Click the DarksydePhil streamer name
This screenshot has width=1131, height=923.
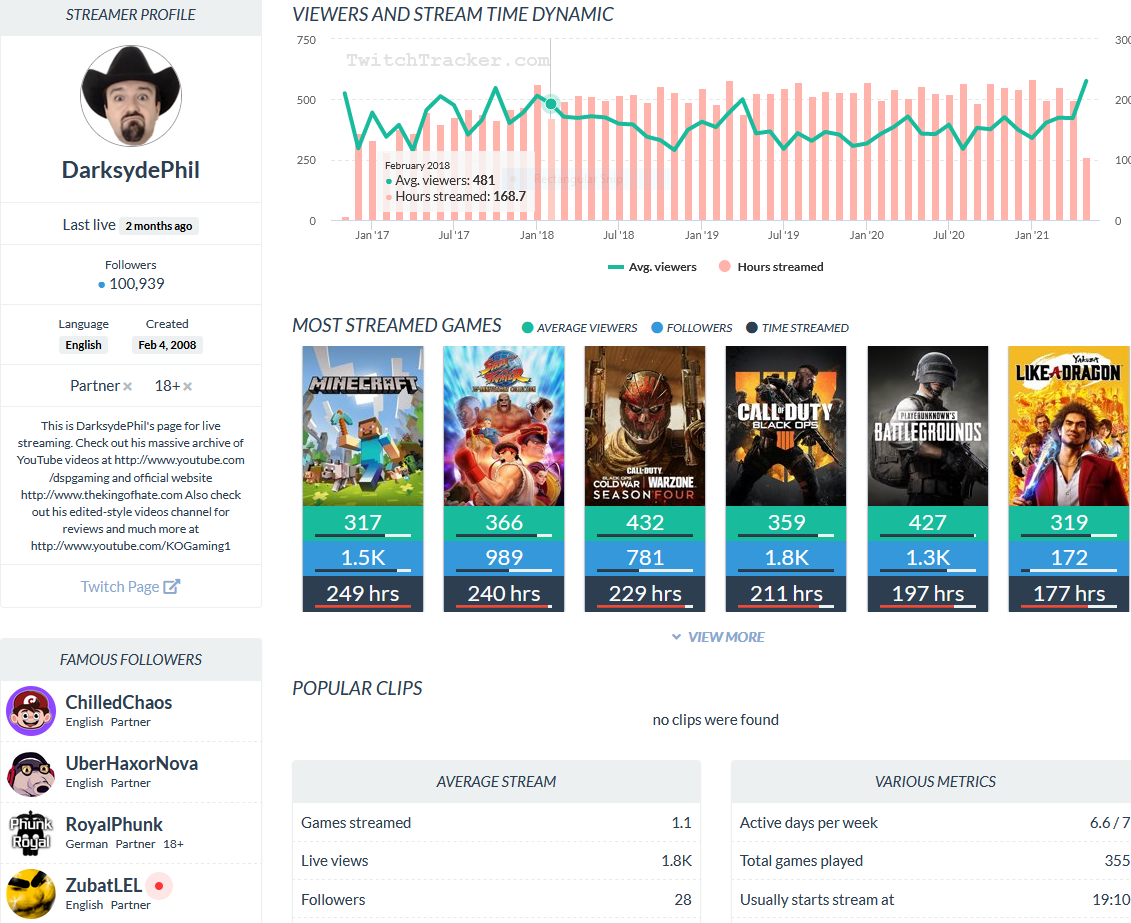[131, 170]
